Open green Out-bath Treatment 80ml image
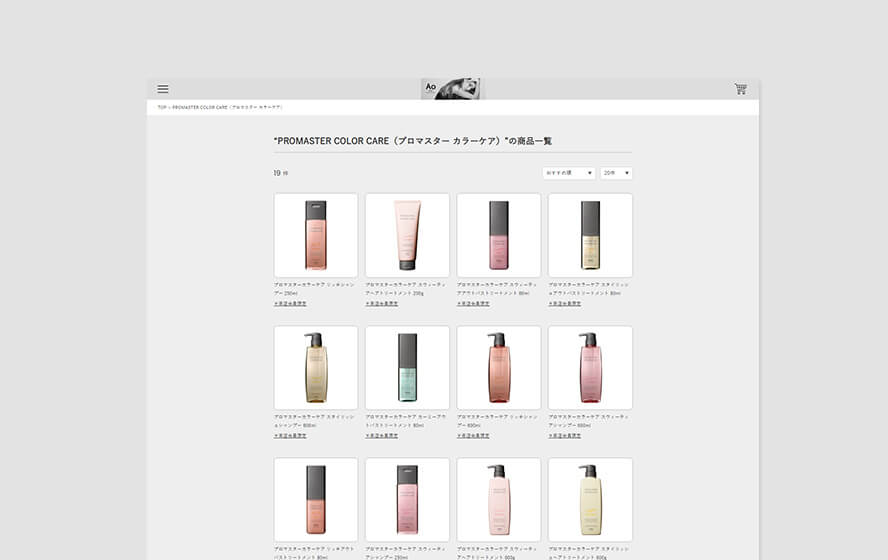Image resolution: width=888 pixels, height=560 pixels. tap(407, 367)
